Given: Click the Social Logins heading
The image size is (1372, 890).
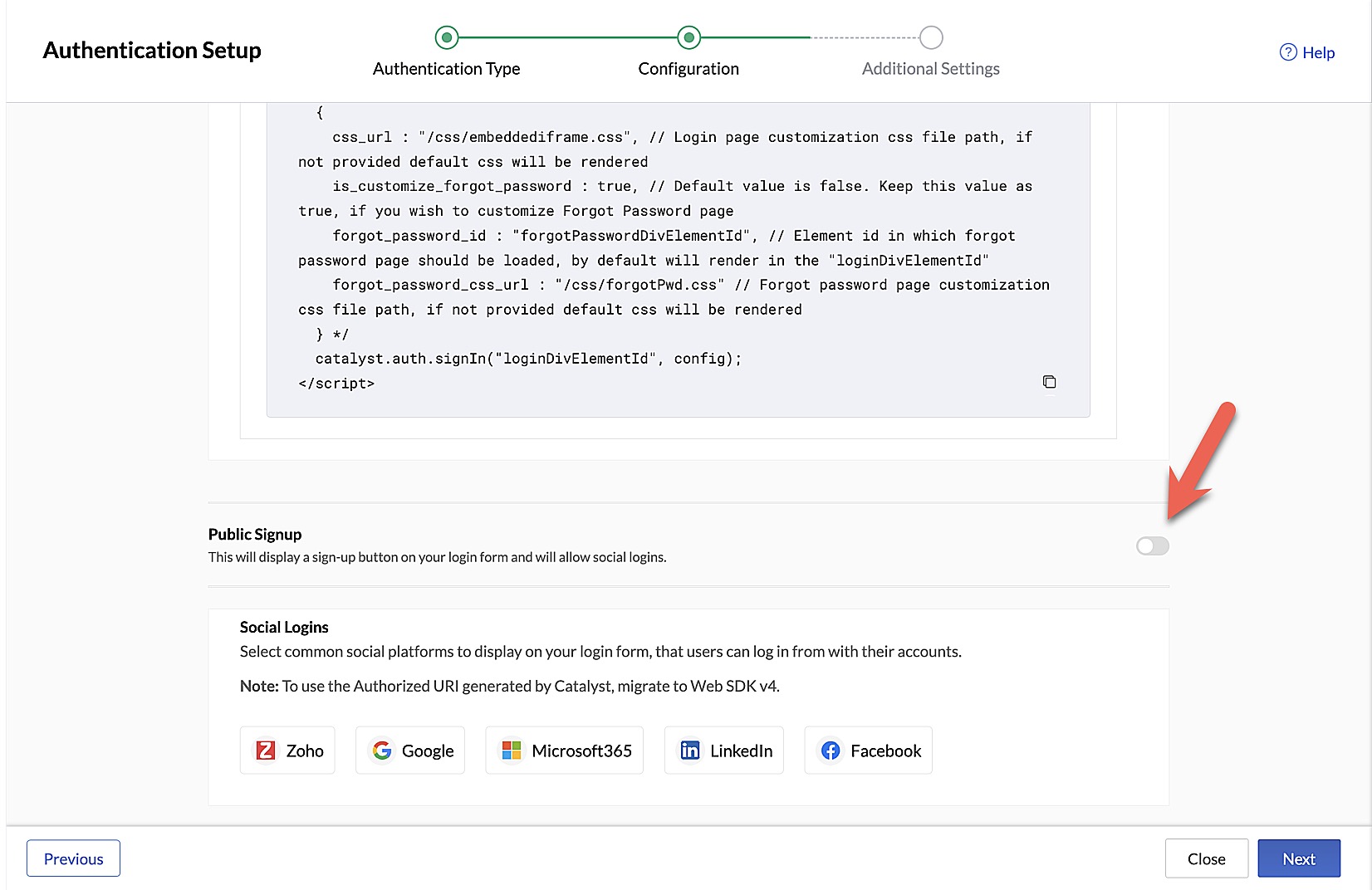Looking at the screenshot, I should (x=284, y=627).
